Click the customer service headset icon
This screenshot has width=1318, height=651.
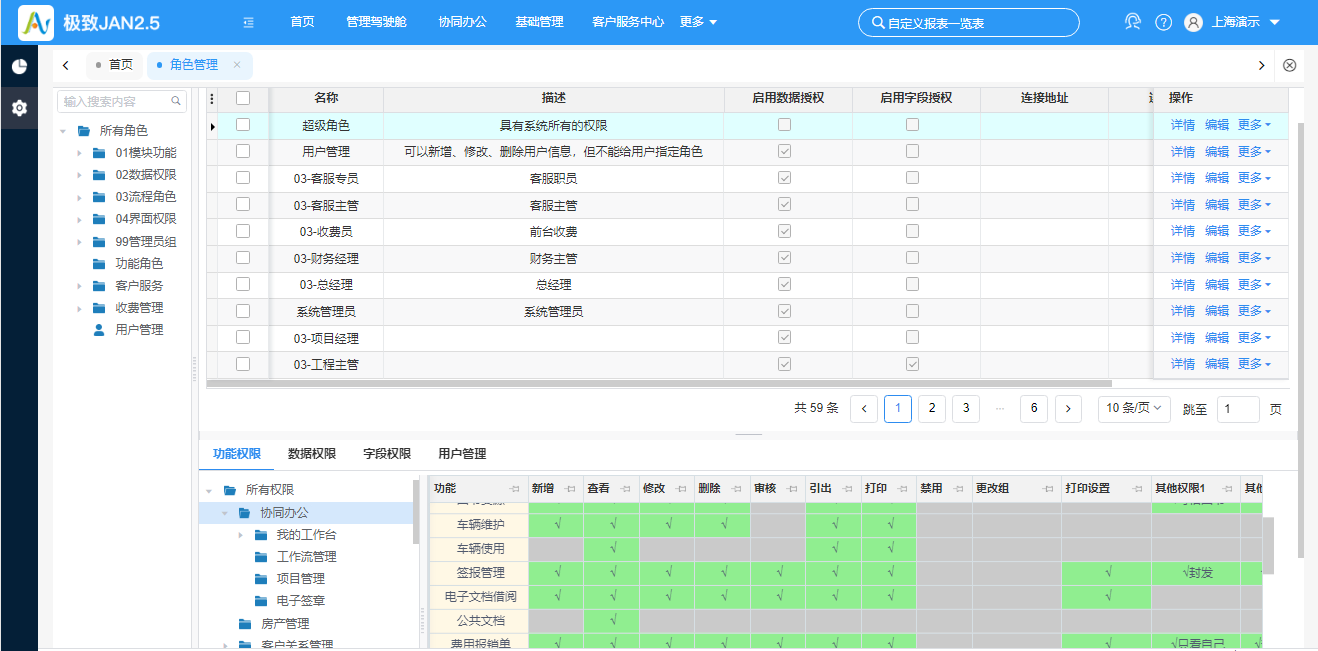coord(1133,22)
